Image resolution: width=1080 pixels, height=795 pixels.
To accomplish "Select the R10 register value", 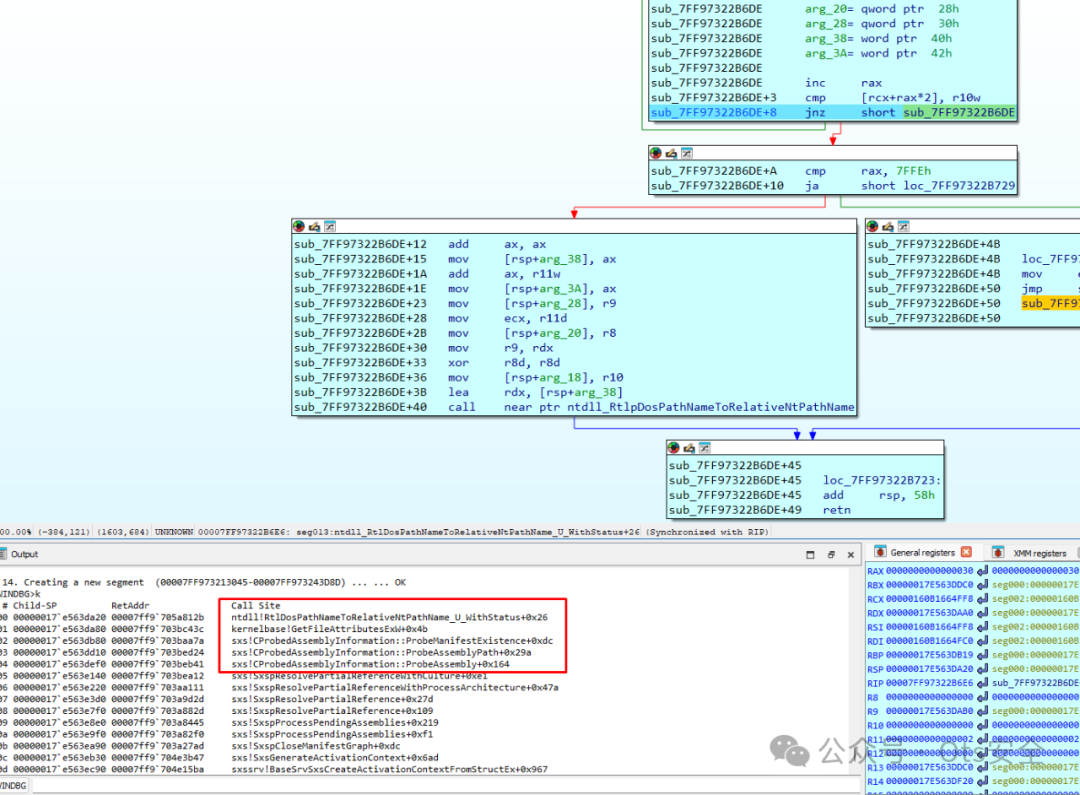I will [929, 725].
